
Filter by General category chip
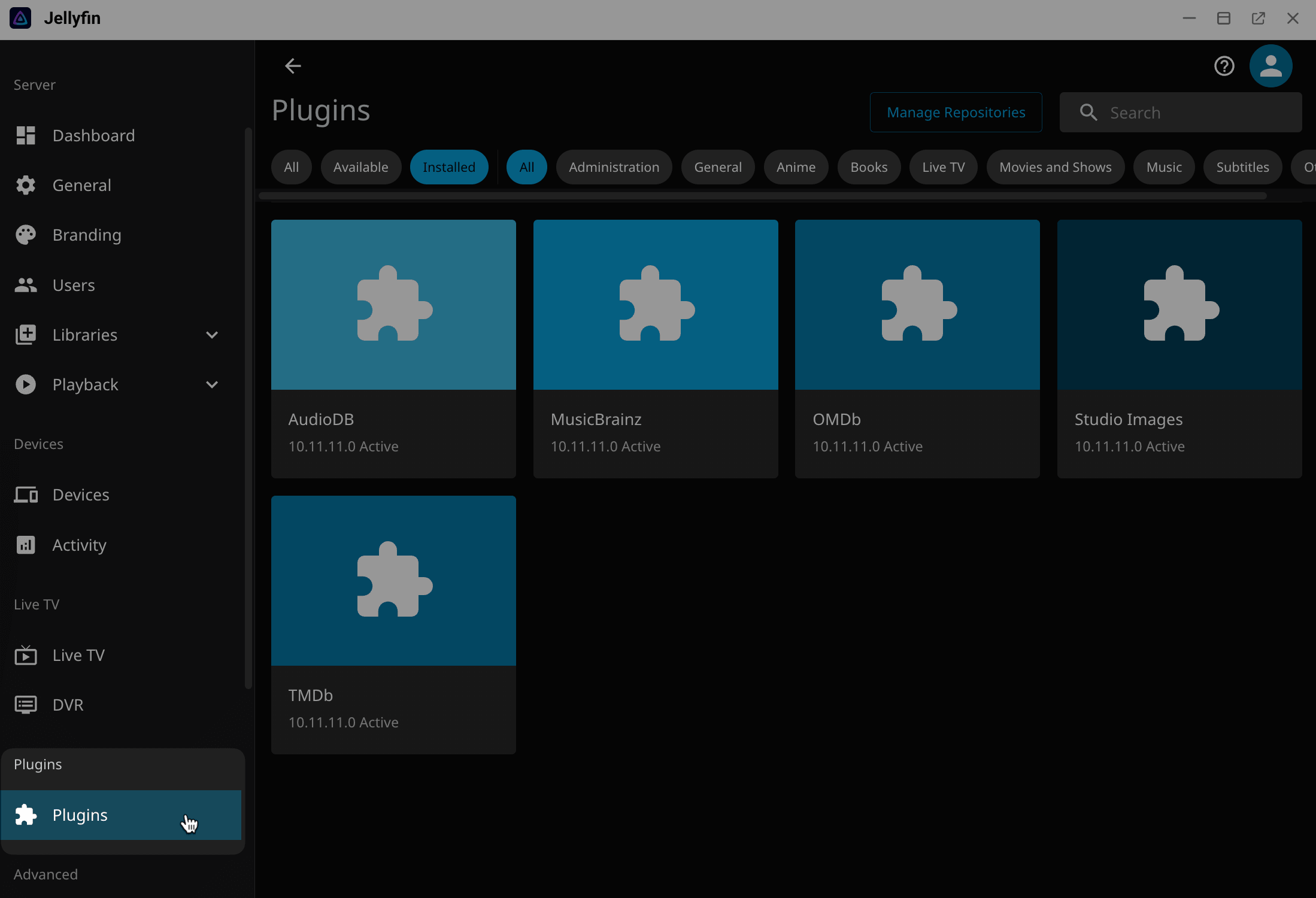tap(718, 167)
